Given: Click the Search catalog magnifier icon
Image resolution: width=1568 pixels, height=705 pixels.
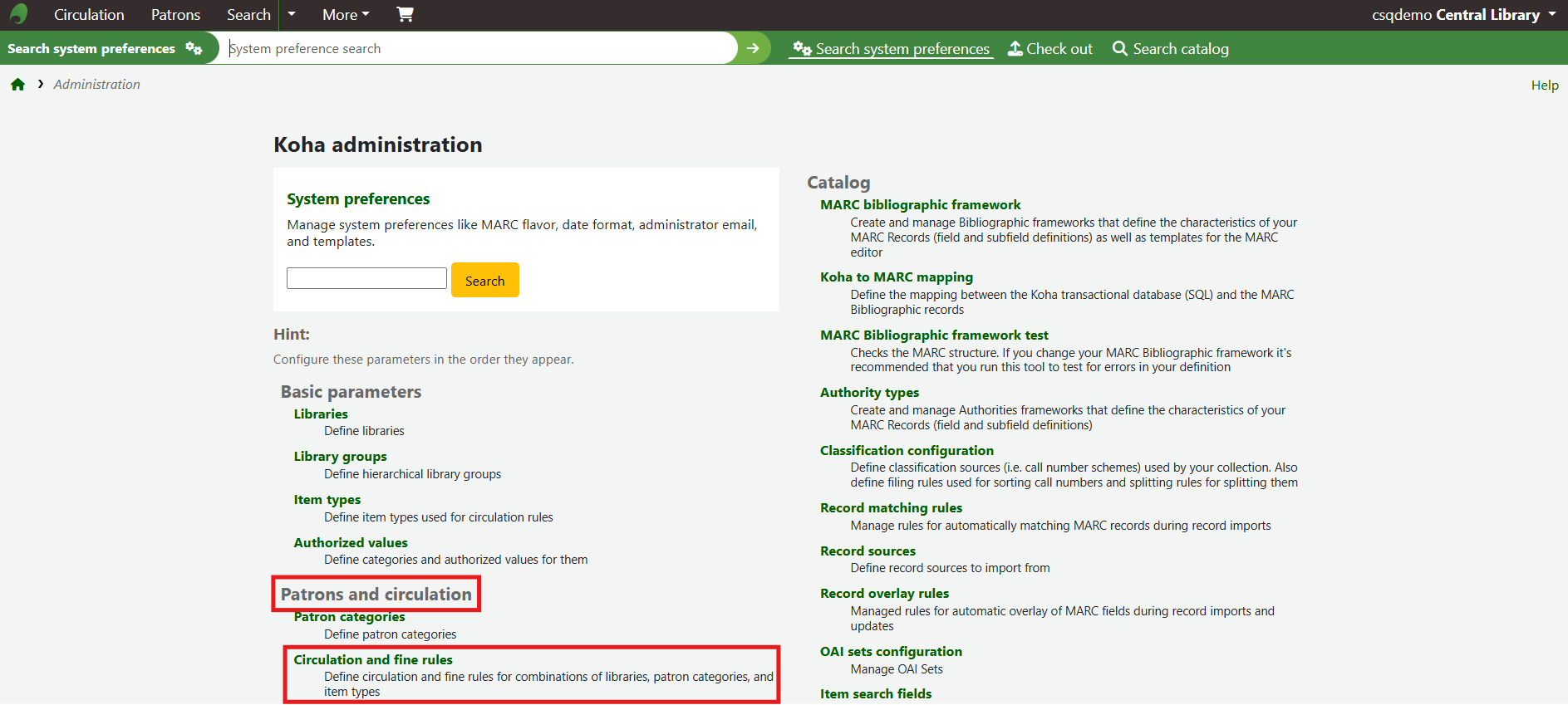Looking at the screenshot, I should coord(1119,48).
